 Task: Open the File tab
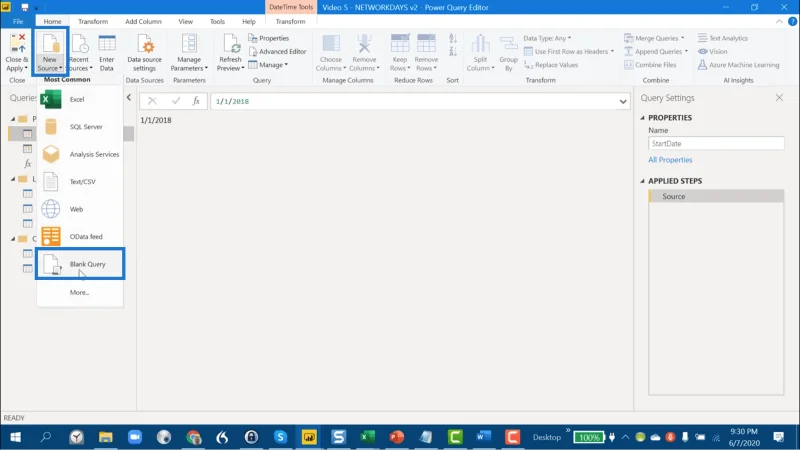[18, 21]
